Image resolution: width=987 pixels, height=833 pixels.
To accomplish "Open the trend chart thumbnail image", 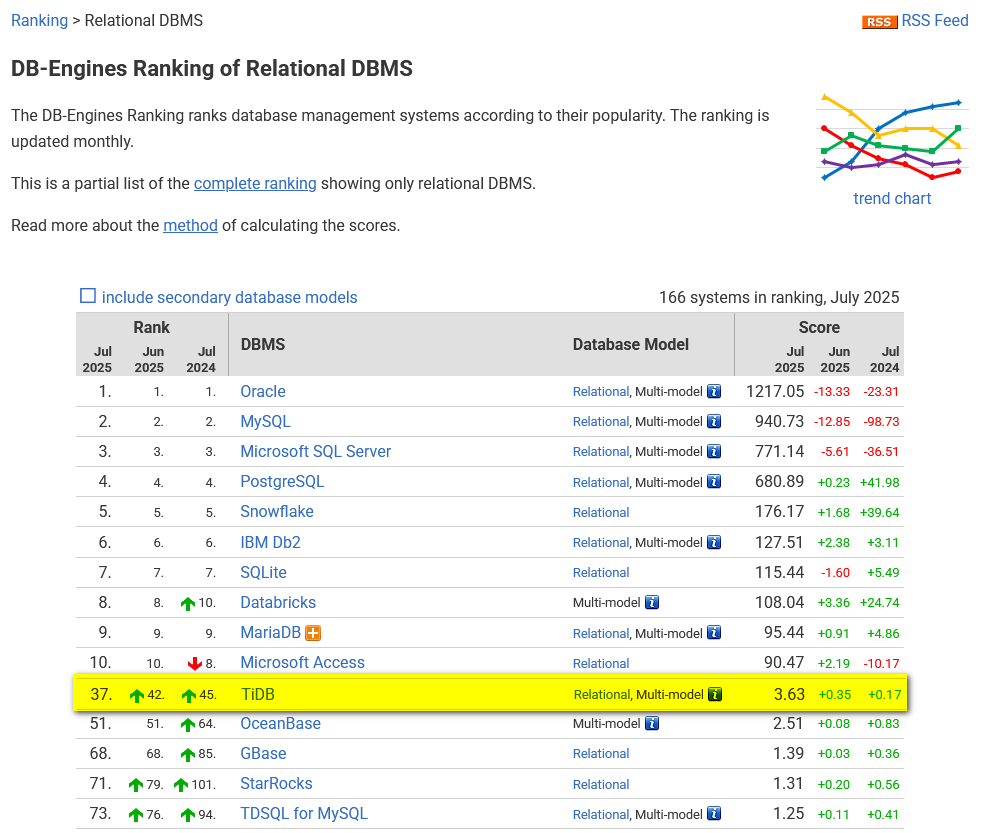I will 892,137.
